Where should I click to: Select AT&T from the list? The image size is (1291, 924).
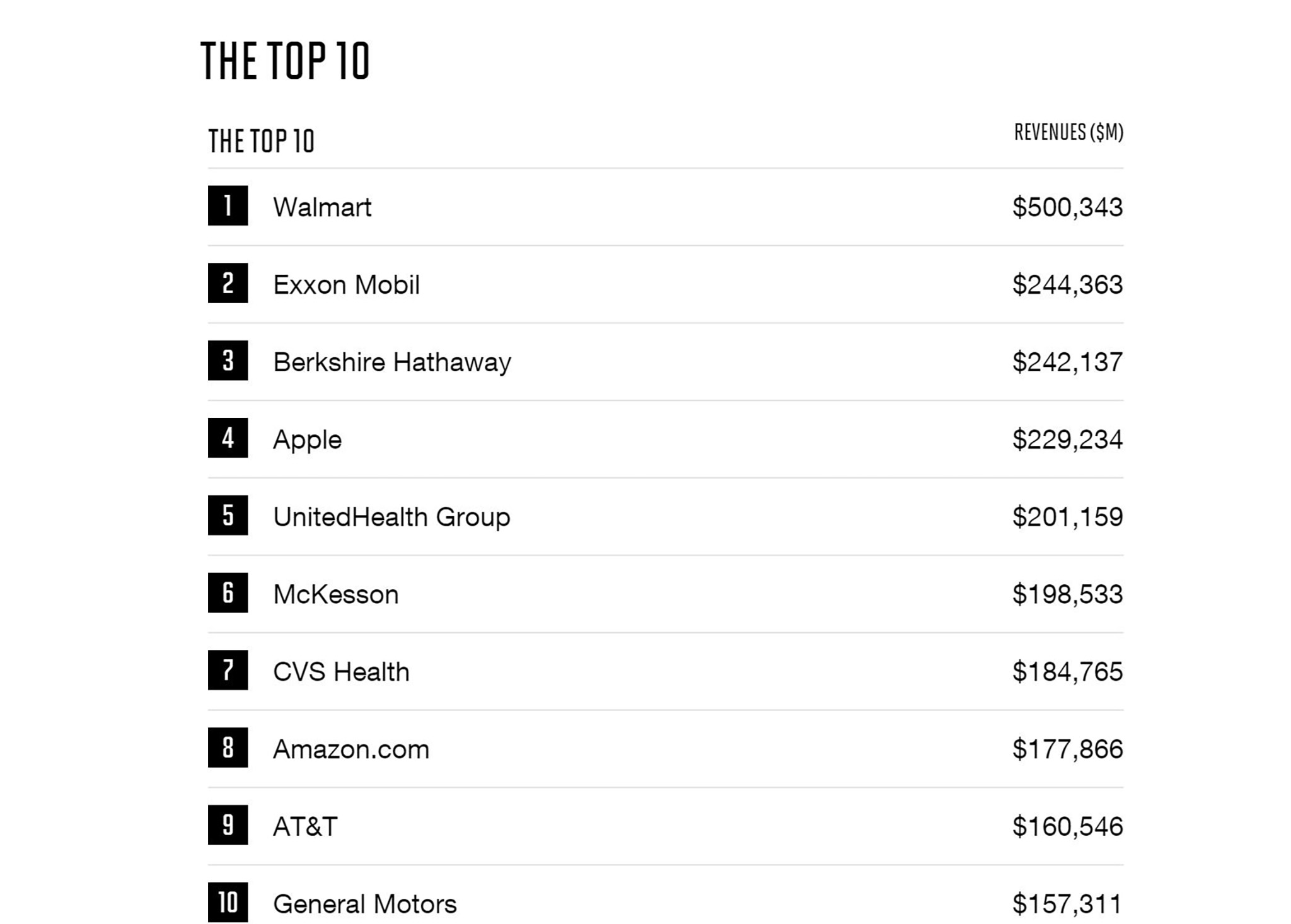(x=305, y=827)
